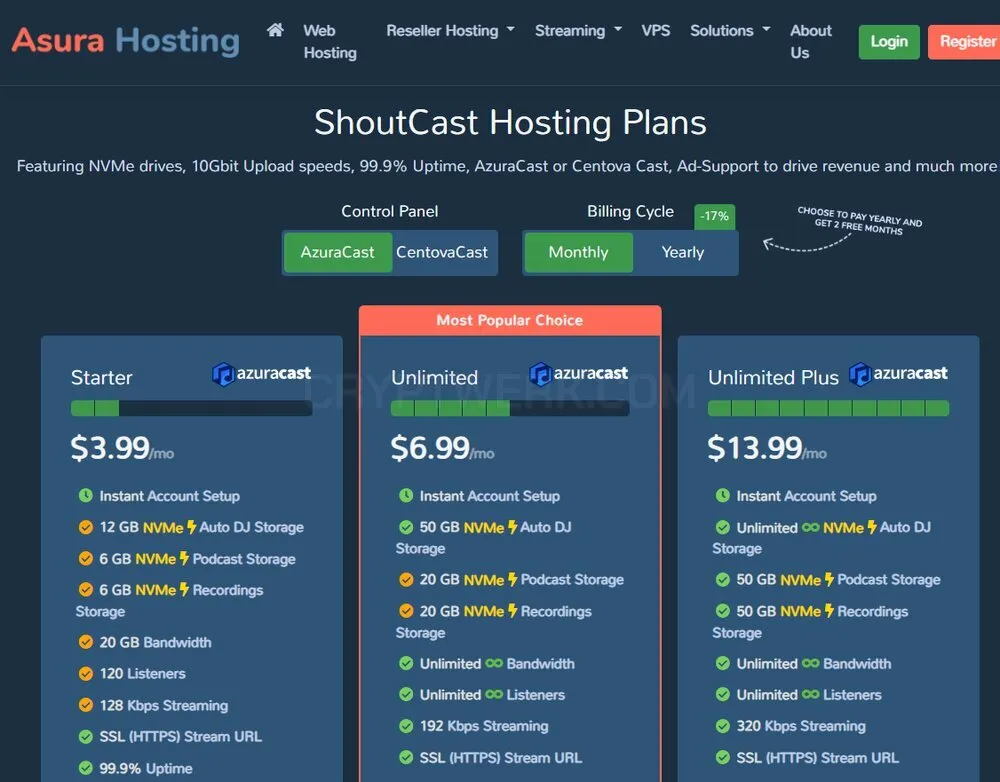Screen dimensions: 1000x782
Task: Choose Yearly billing cycle
Action: 683,253
